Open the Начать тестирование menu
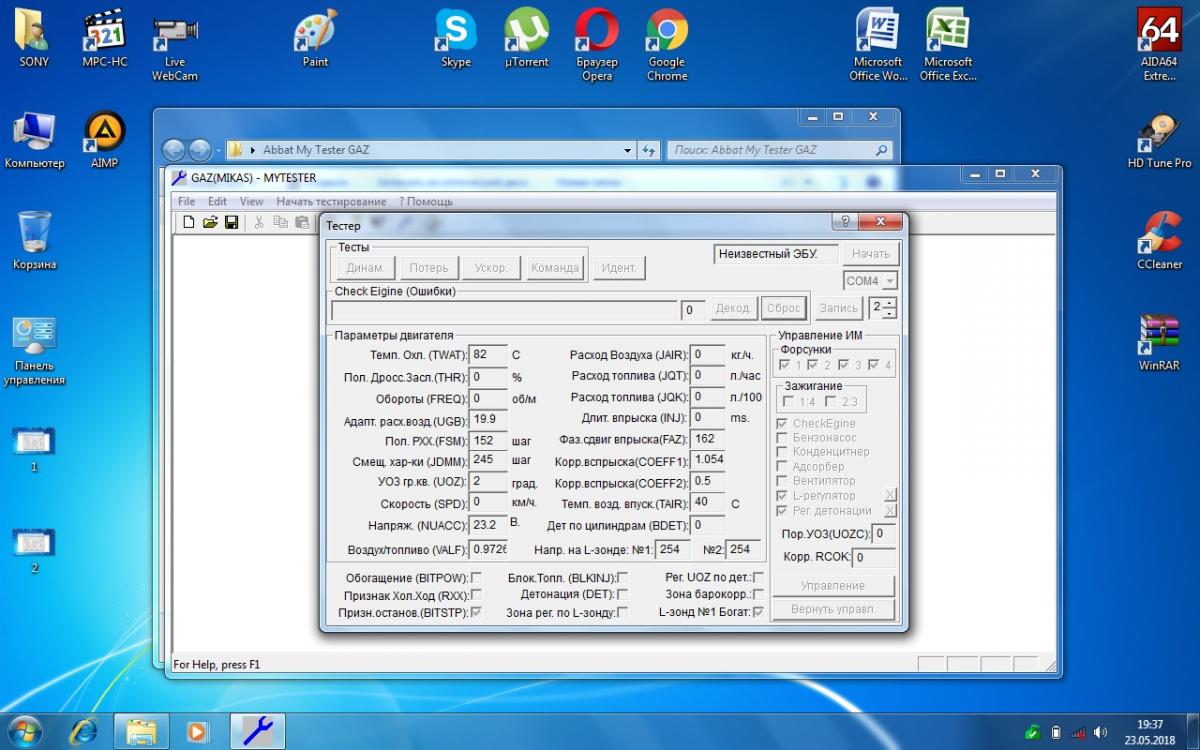 (331, 201)
